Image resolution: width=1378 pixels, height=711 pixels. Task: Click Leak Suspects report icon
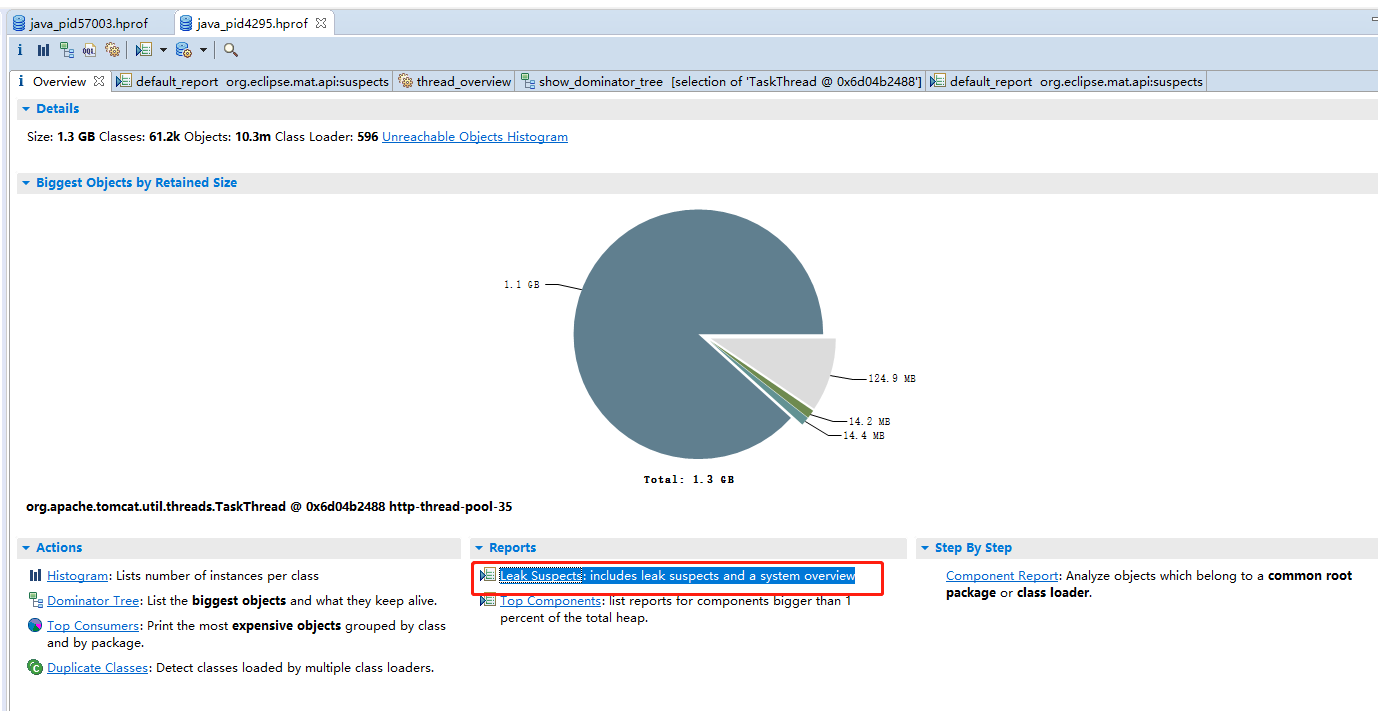pos(488,576)
